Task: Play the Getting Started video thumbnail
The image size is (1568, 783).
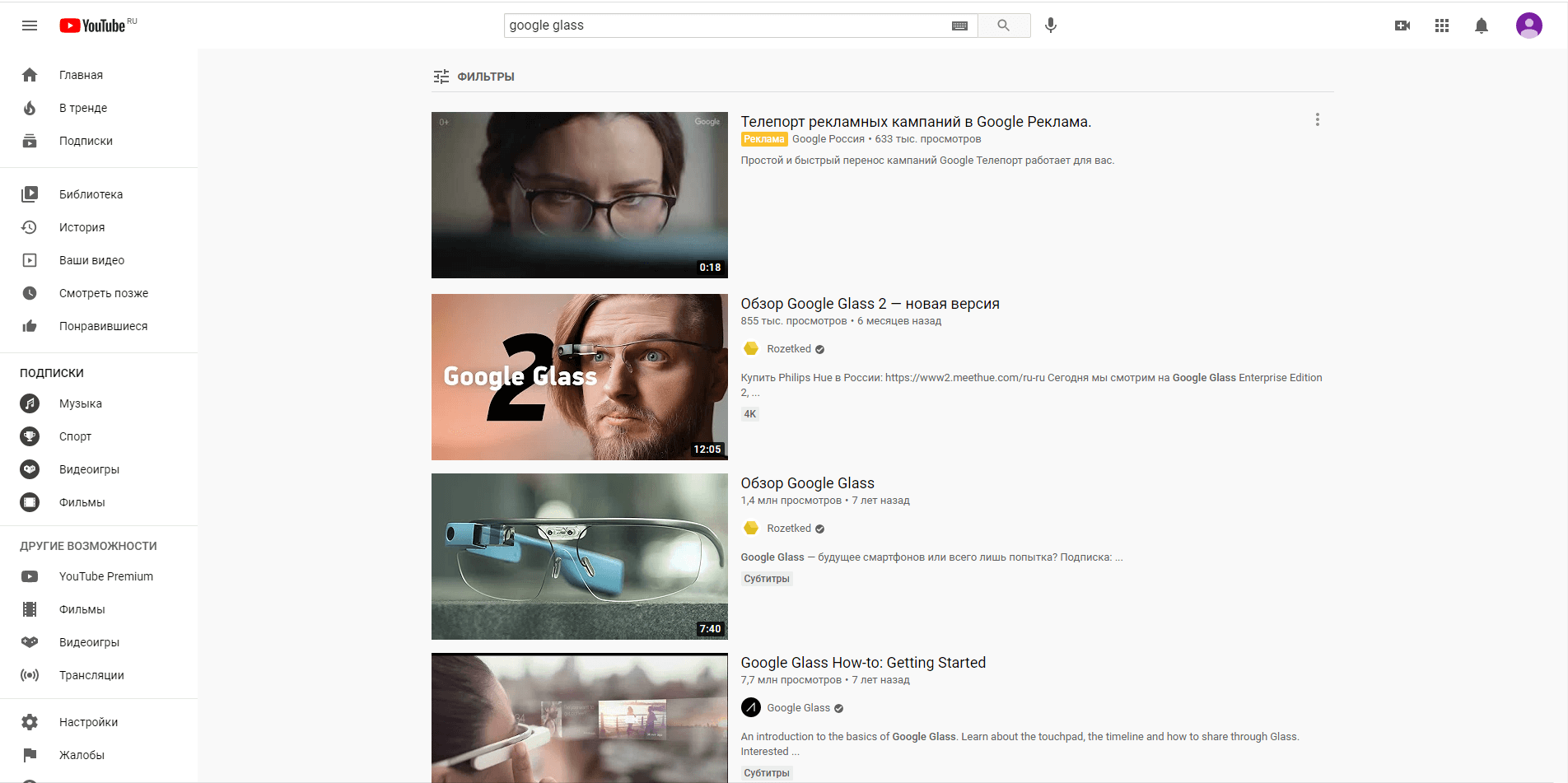Action: tap(580, 718)
